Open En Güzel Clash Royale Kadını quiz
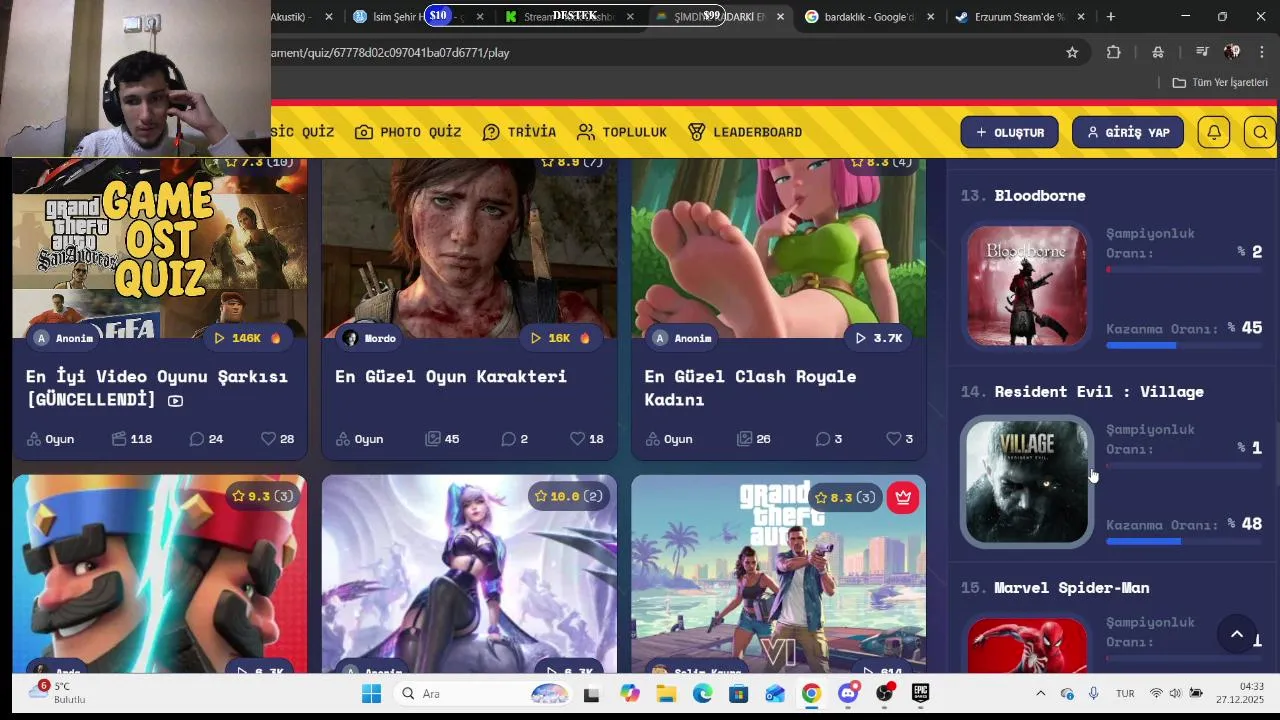 click(750, 387)
